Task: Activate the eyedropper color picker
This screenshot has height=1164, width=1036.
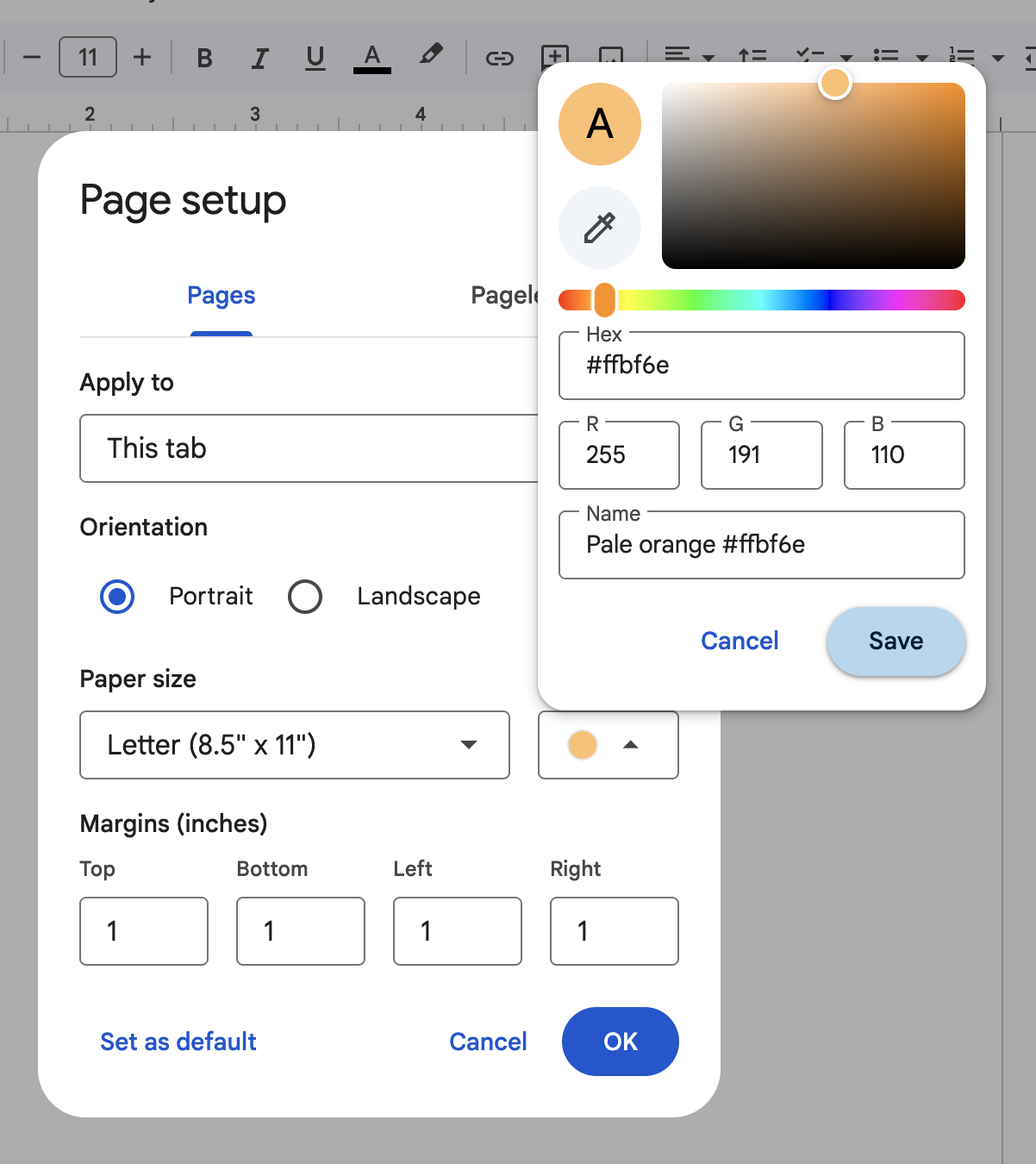Action: (600, 228)
